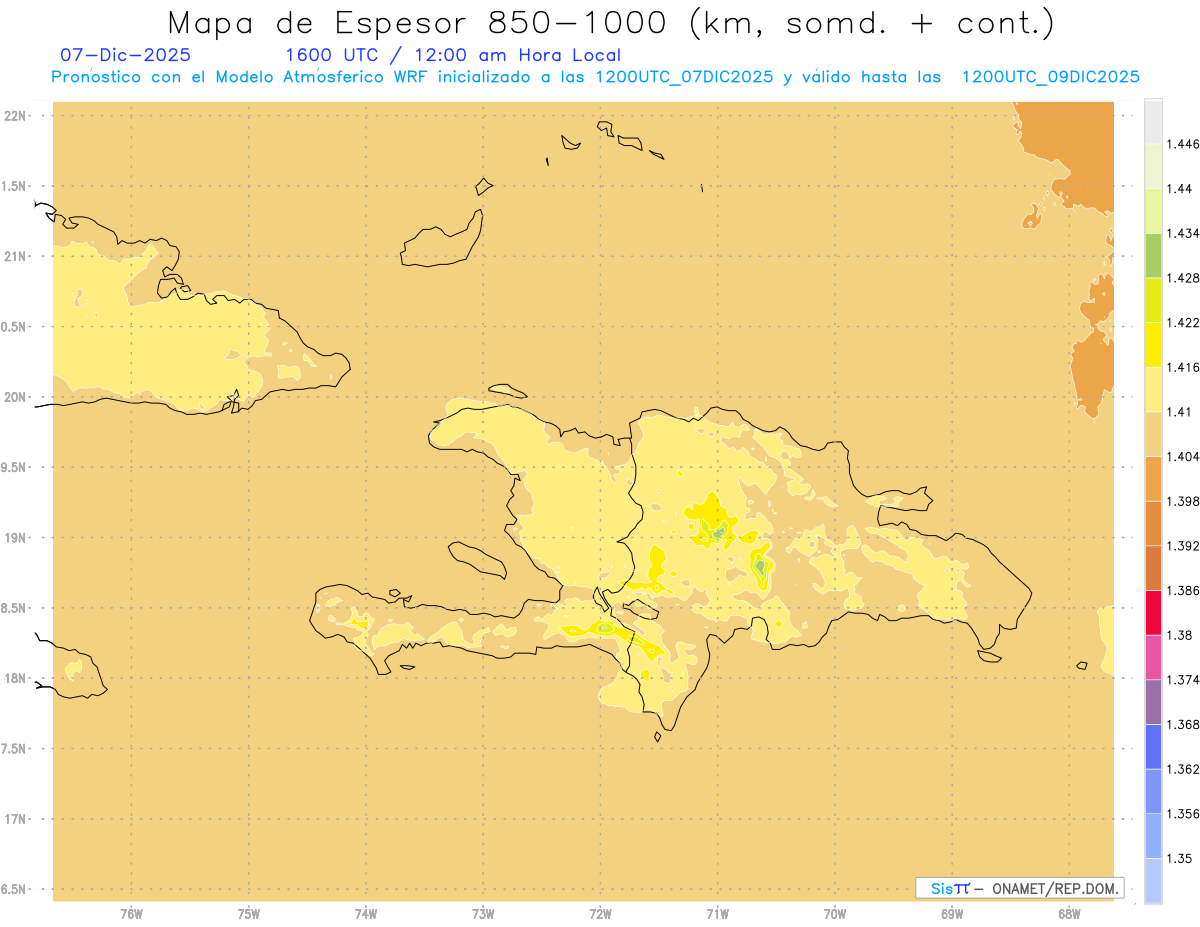
Task: Click the green swatch in the color legend
Action: point(1153,255)
